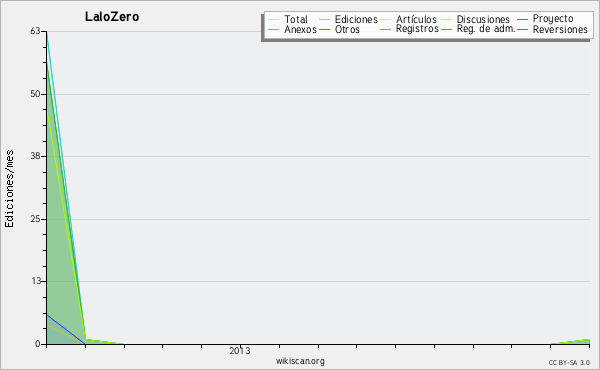Click the Ediciones/mes axis label
Viewport: 600px width, 370px height.
tap(9, 189)
